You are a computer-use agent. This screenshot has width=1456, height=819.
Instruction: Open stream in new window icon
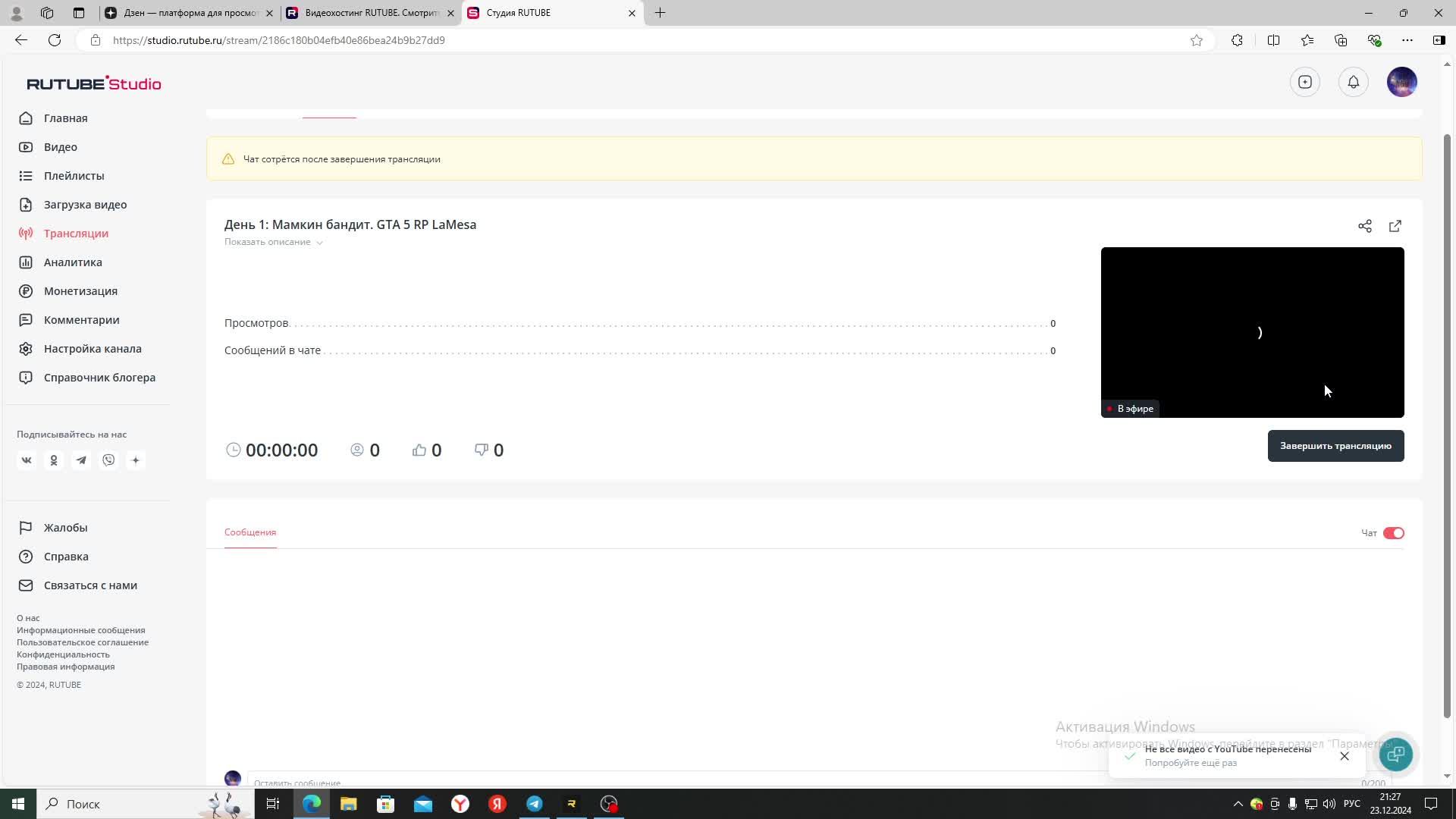click(x=1395, y=226)
